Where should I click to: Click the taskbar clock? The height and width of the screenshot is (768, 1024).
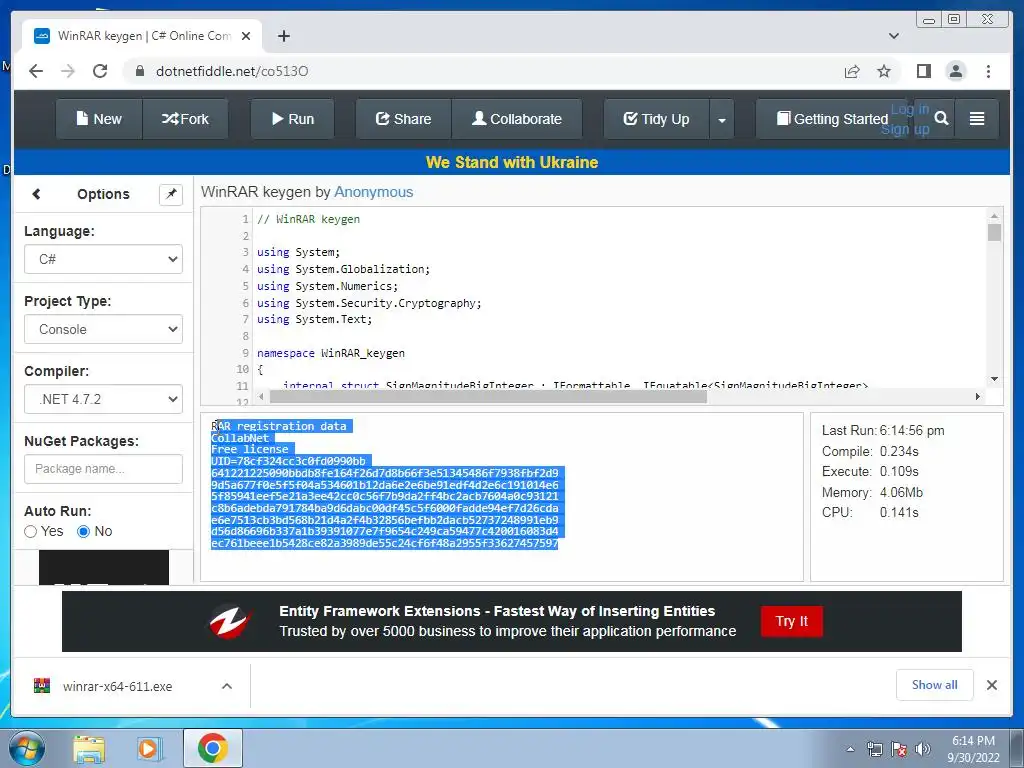(x=973, y=749)
